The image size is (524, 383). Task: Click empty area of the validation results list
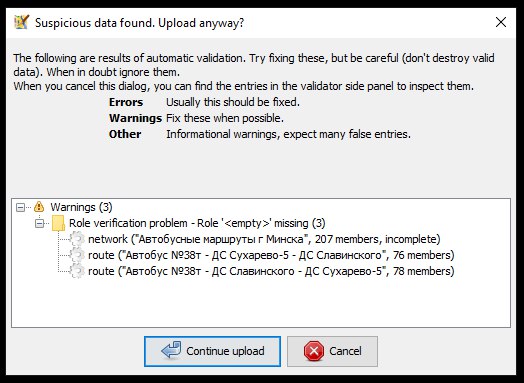click(261, 302)
